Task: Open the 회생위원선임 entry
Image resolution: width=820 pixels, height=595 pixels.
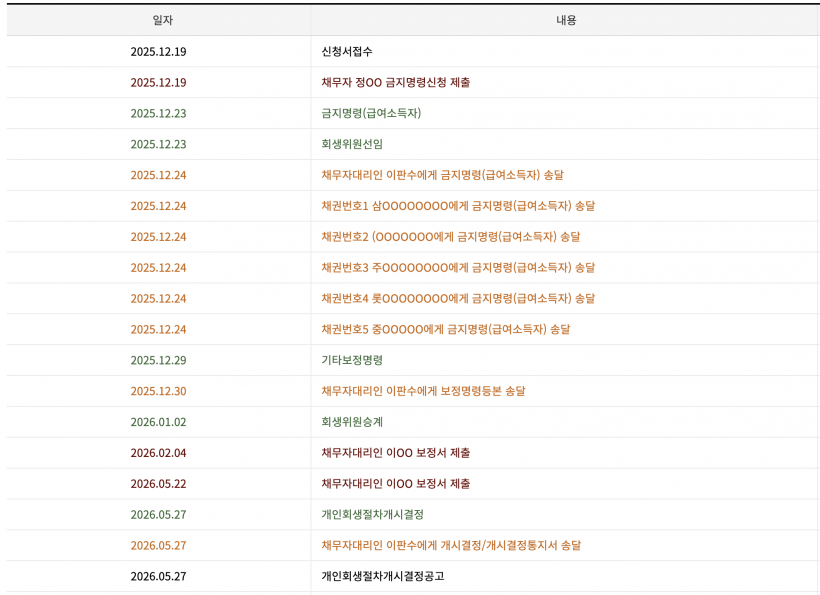Action: click(352, 144)
